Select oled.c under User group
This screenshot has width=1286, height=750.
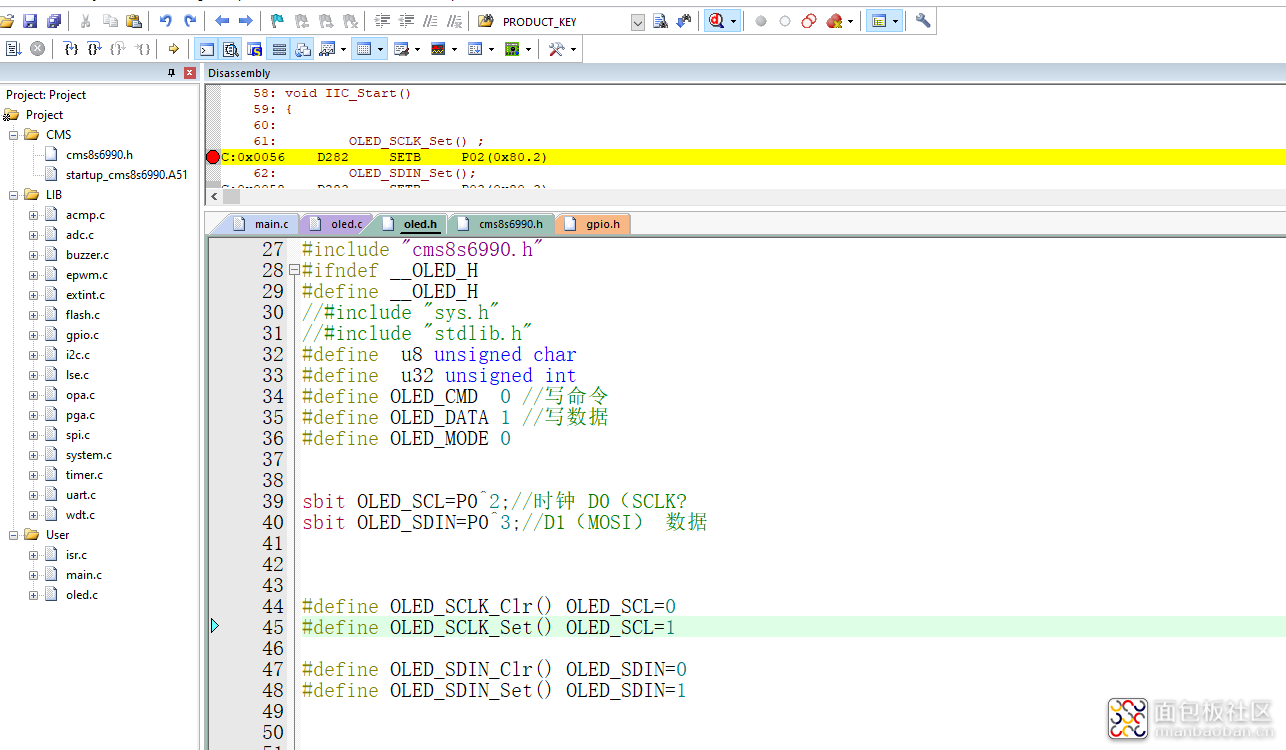(x=82, y=595)
